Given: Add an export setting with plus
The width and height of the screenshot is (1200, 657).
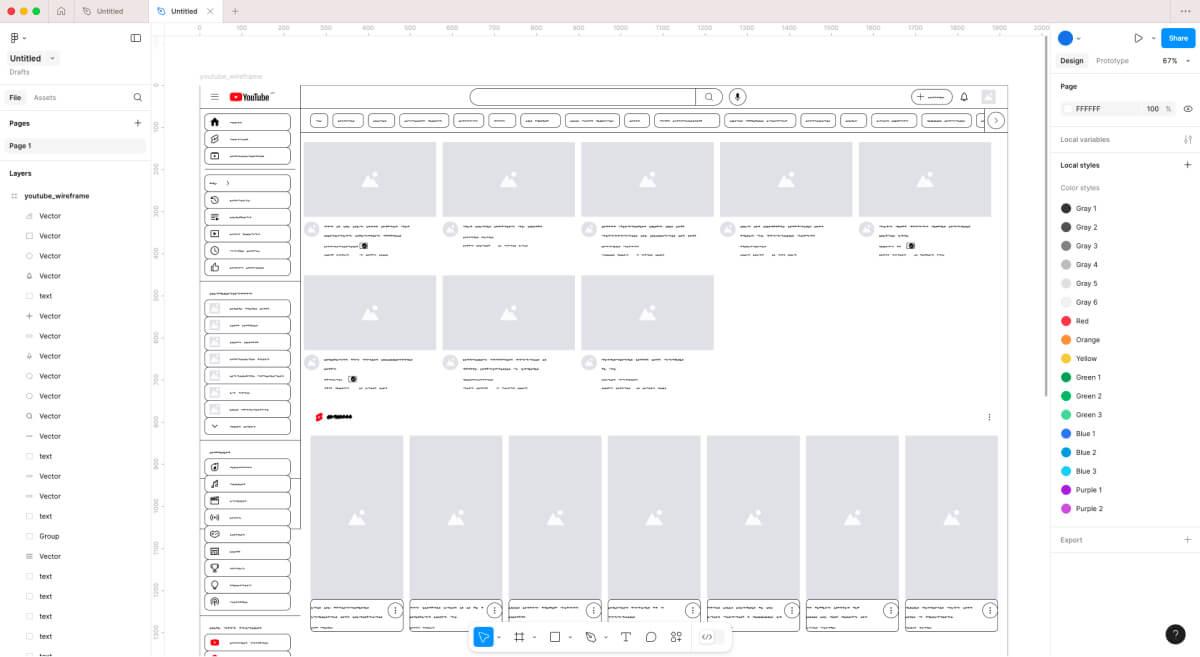Looking at the screenshot, I should [x=1187, y=540].
